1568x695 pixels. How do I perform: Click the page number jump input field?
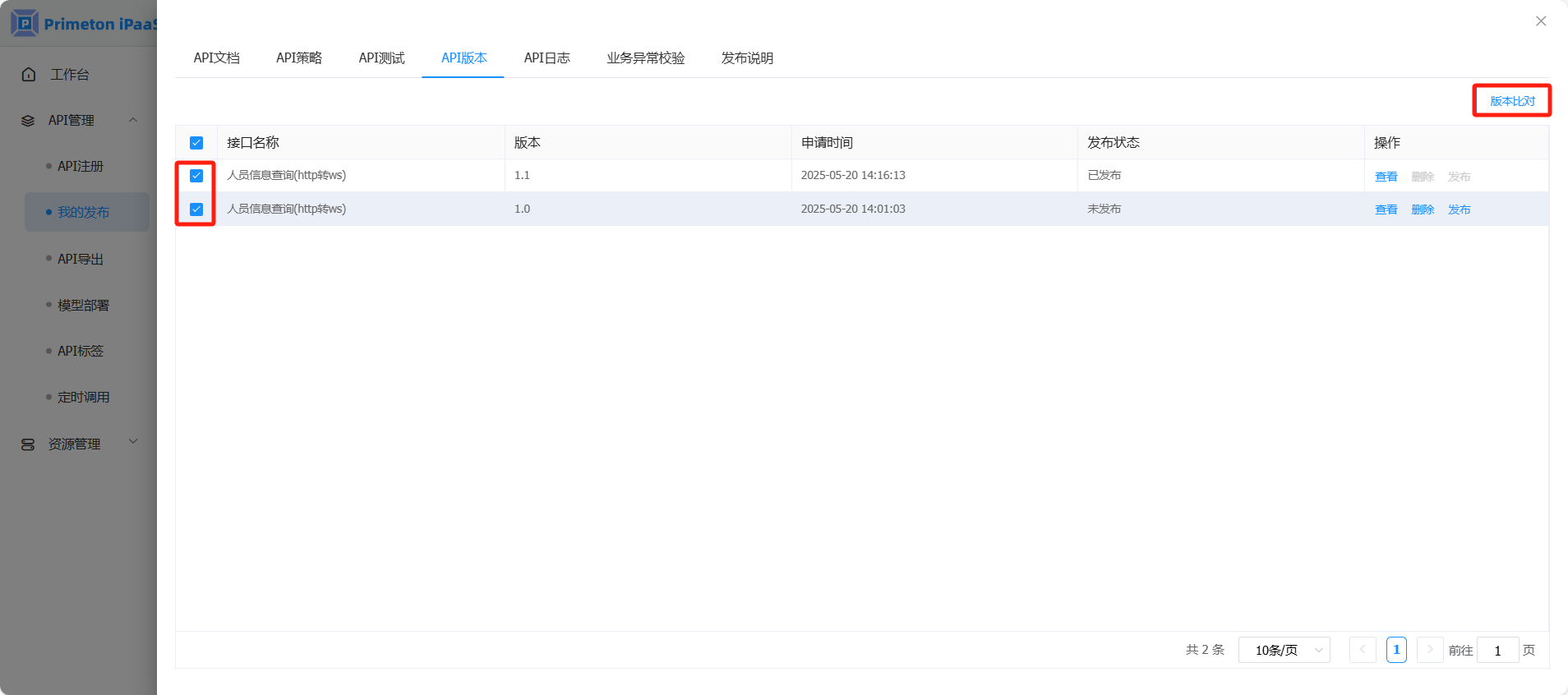tap(1497, 650)
